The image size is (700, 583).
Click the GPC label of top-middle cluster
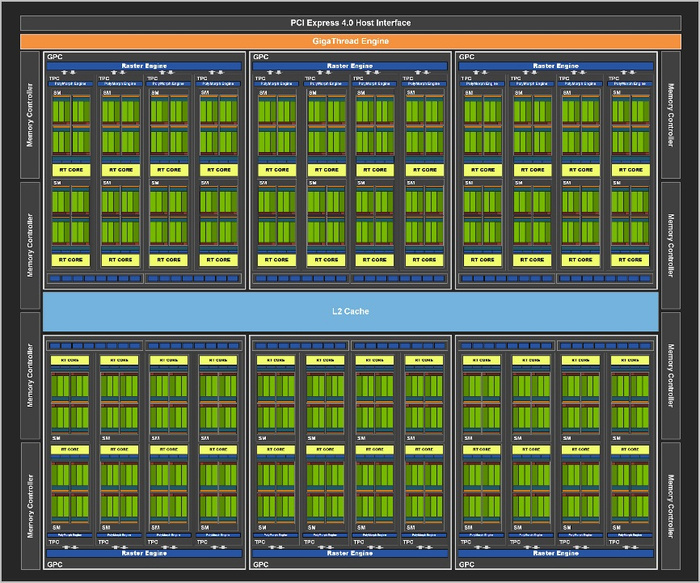tap(260, 57)
